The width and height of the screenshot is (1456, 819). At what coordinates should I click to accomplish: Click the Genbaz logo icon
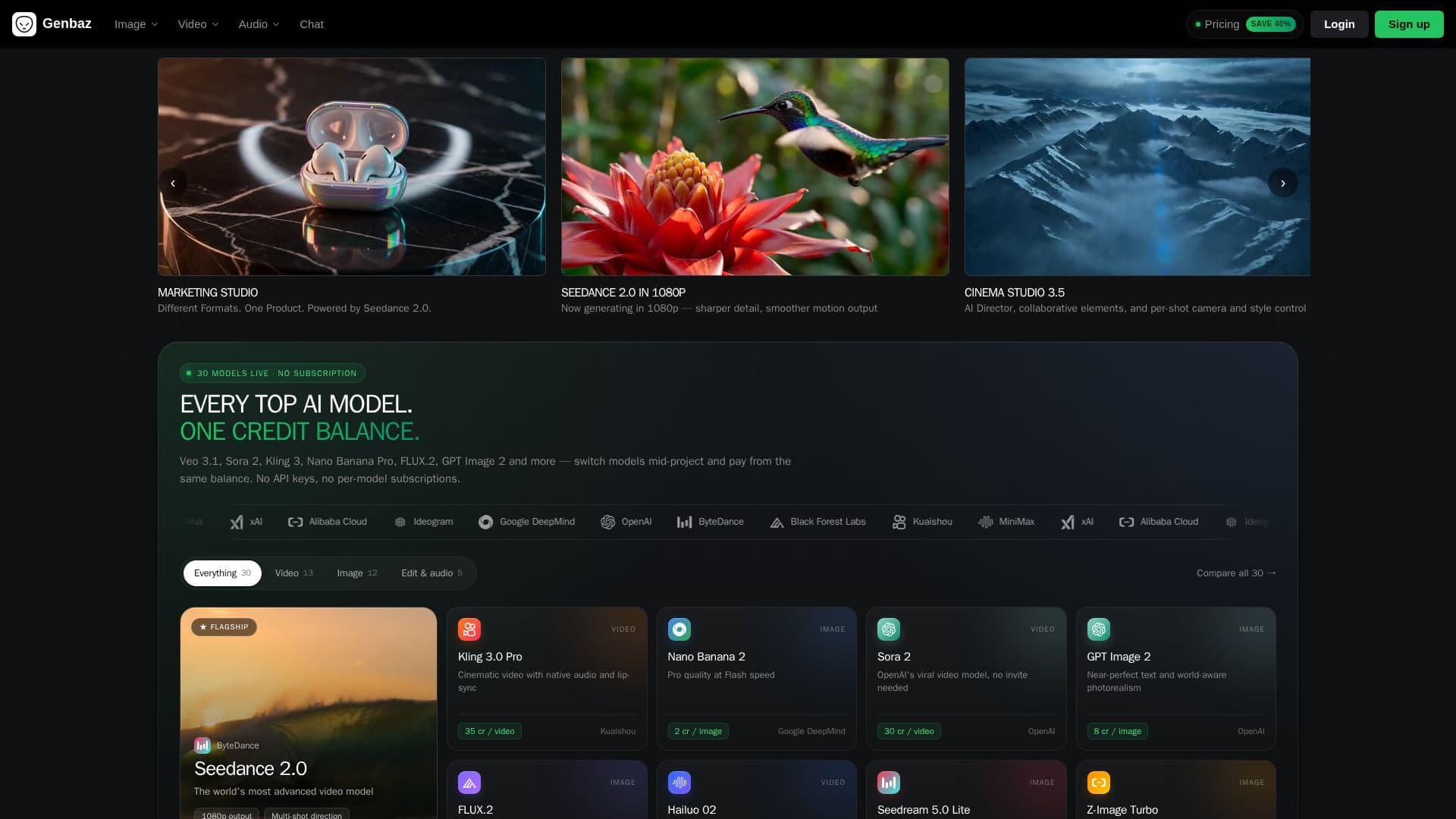(x=24, y=24)
